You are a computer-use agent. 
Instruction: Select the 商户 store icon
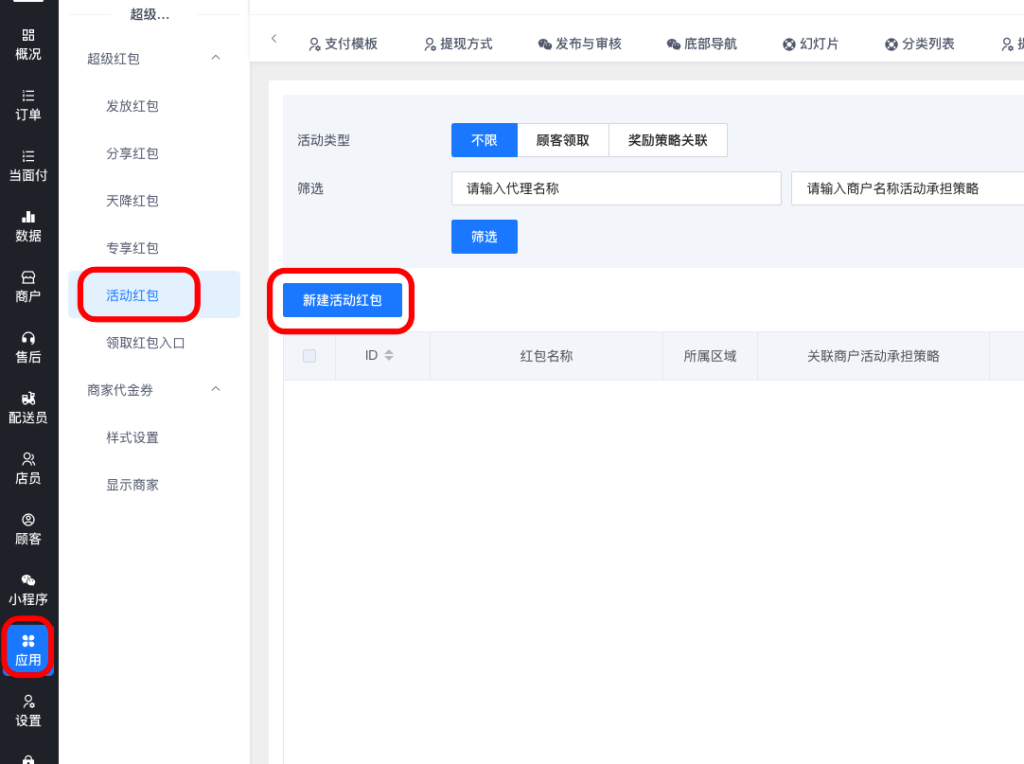click(28, 278)
